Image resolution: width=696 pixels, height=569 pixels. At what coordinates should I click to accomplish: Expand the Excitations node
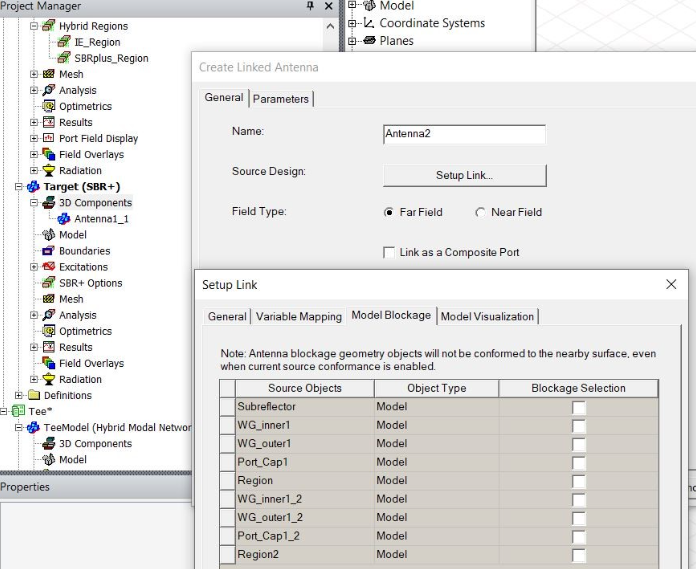click(x=34, y=267)
